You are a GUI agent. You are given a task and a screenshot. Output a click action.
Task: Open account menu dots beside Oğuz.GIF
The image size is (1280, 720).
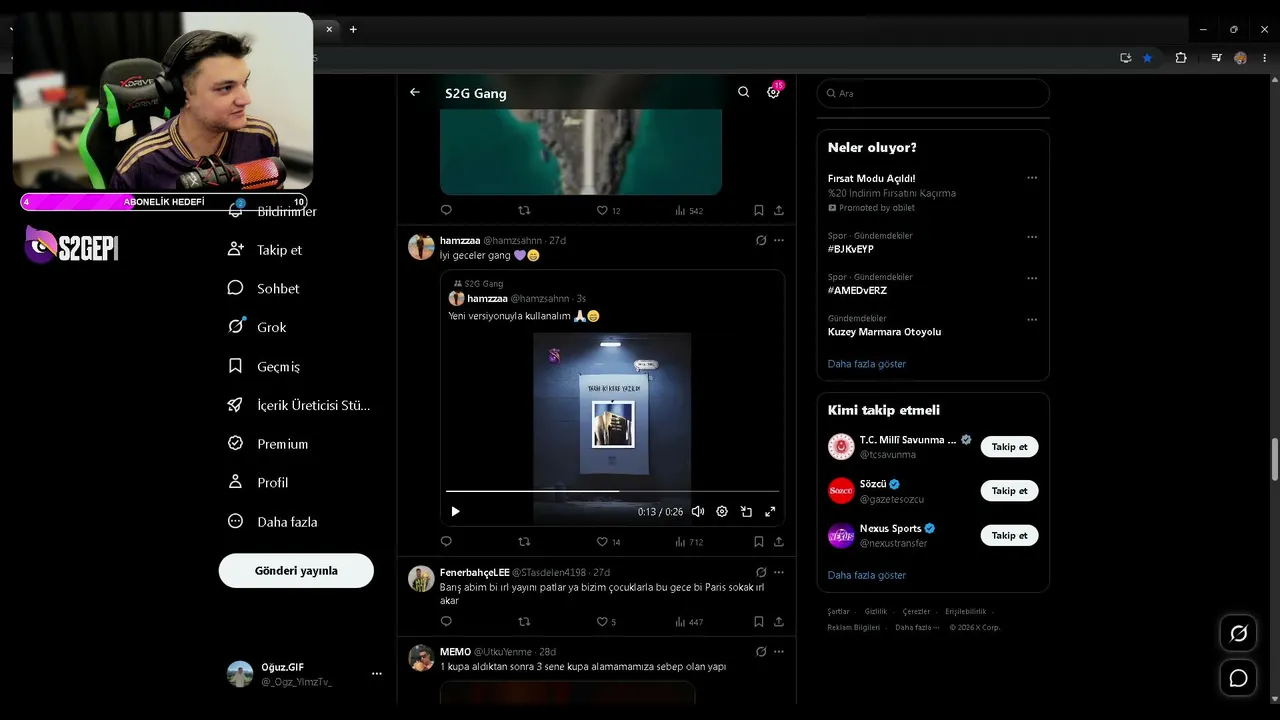click(x=377, y=674)
